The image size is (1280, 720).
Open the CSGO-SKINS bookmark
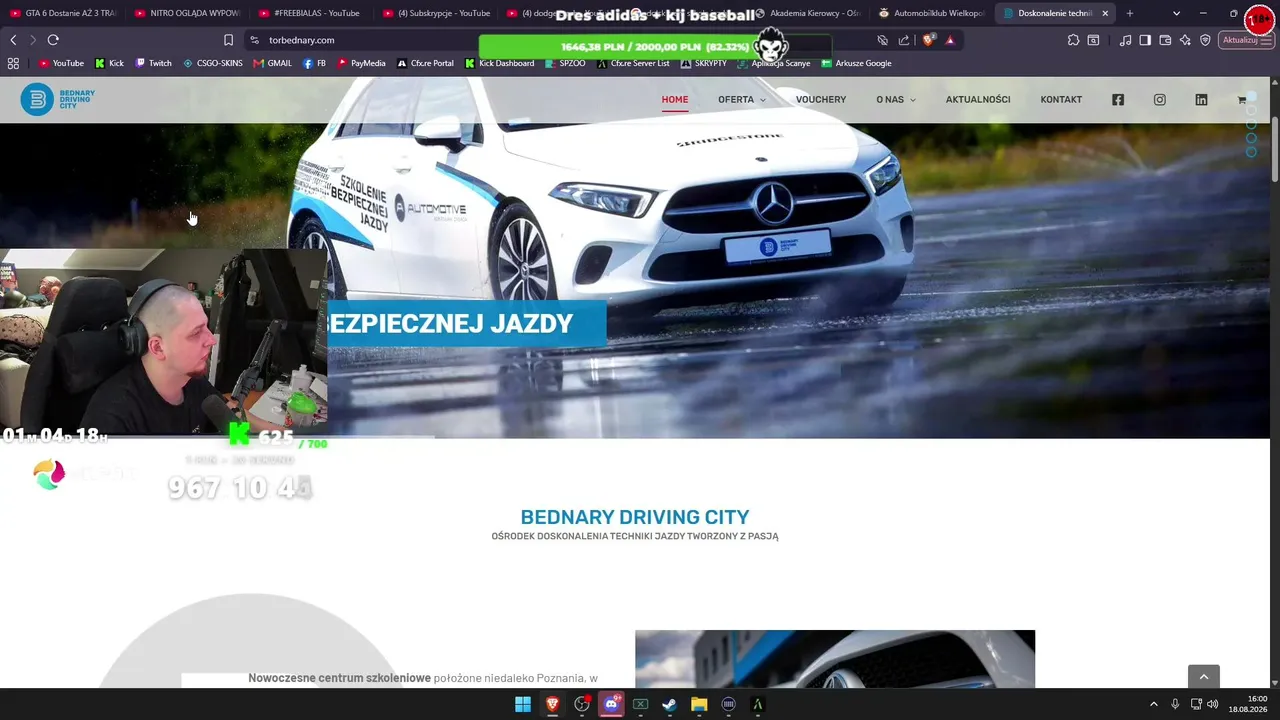(x=213, y=63)
